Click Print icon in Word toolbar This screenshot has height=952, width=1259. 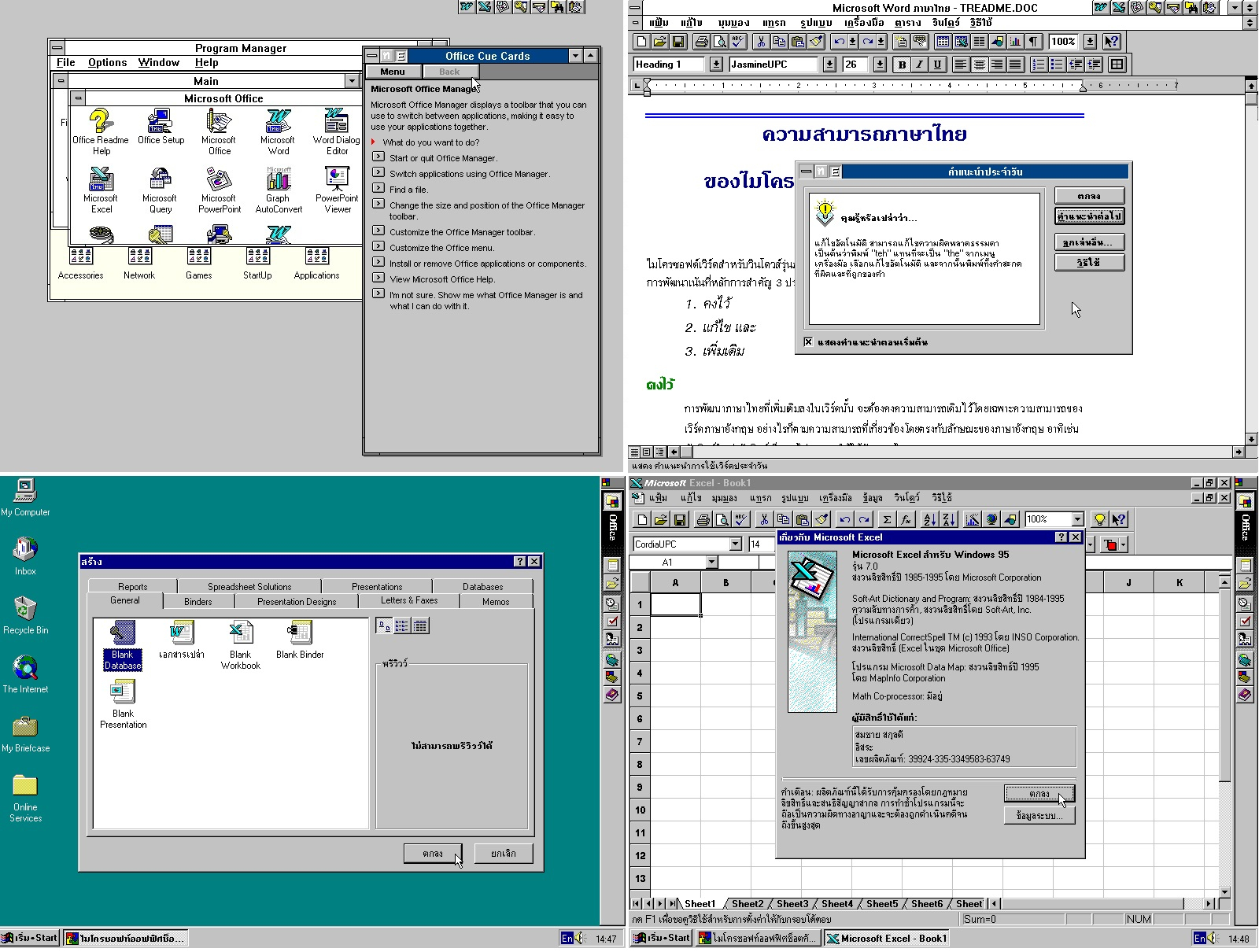[x=701, y=42]
